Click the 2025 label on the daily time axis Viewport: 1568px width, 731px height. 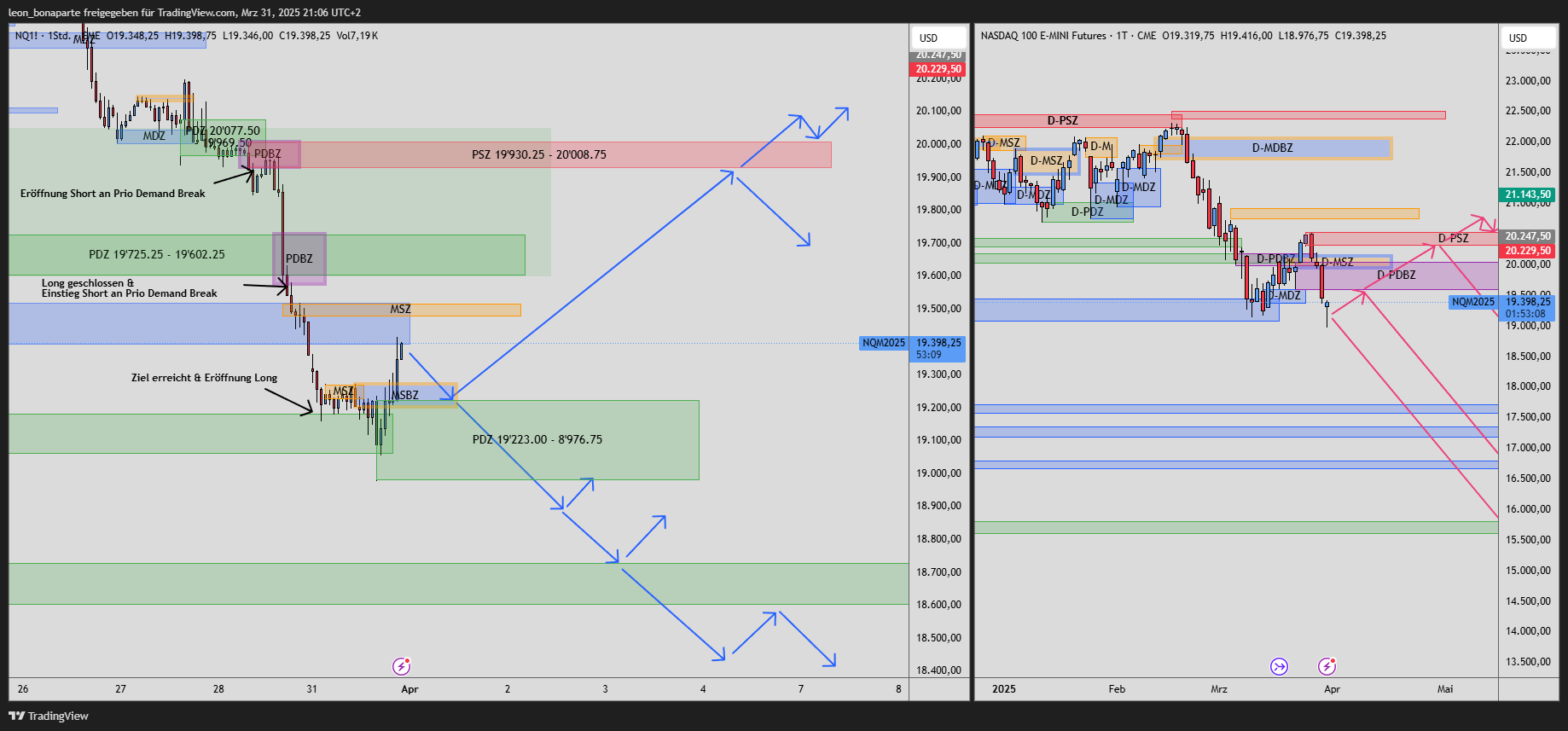[1004, 689]
